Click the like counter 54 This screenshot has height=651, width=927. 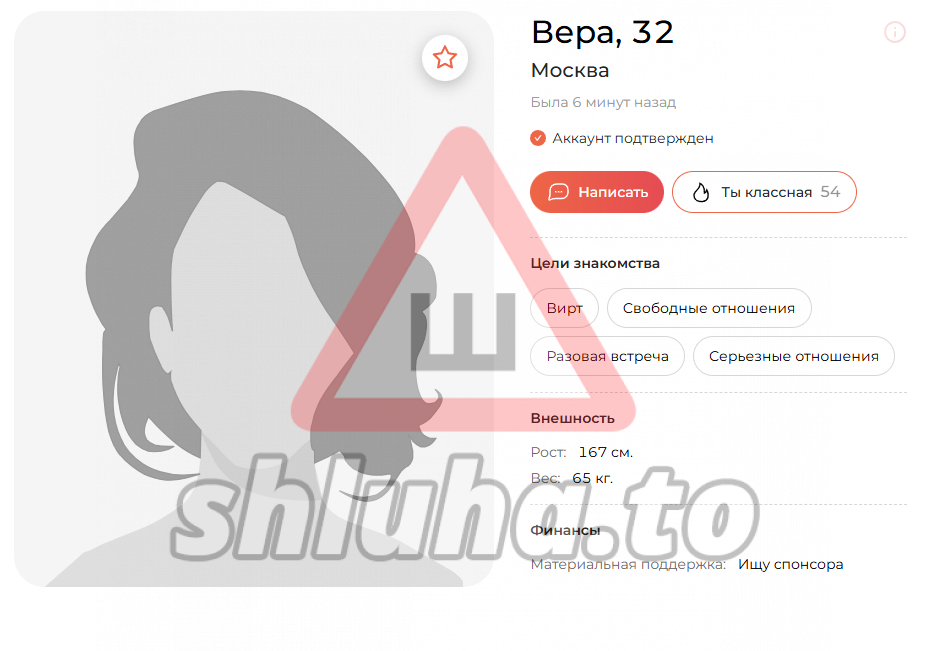click(830, 192)
